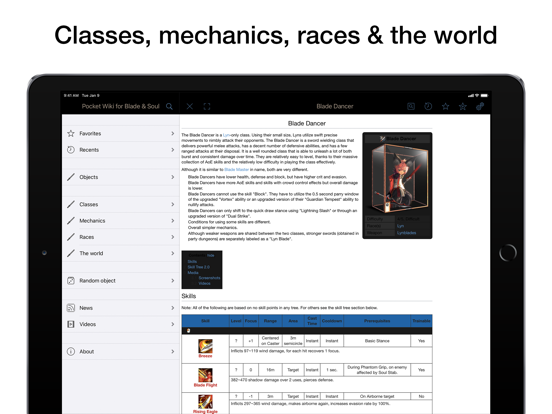The height and width of the screenshot is (414, 552).
Task: Jump to Videos link in contents box
Action: click(204, 283)
